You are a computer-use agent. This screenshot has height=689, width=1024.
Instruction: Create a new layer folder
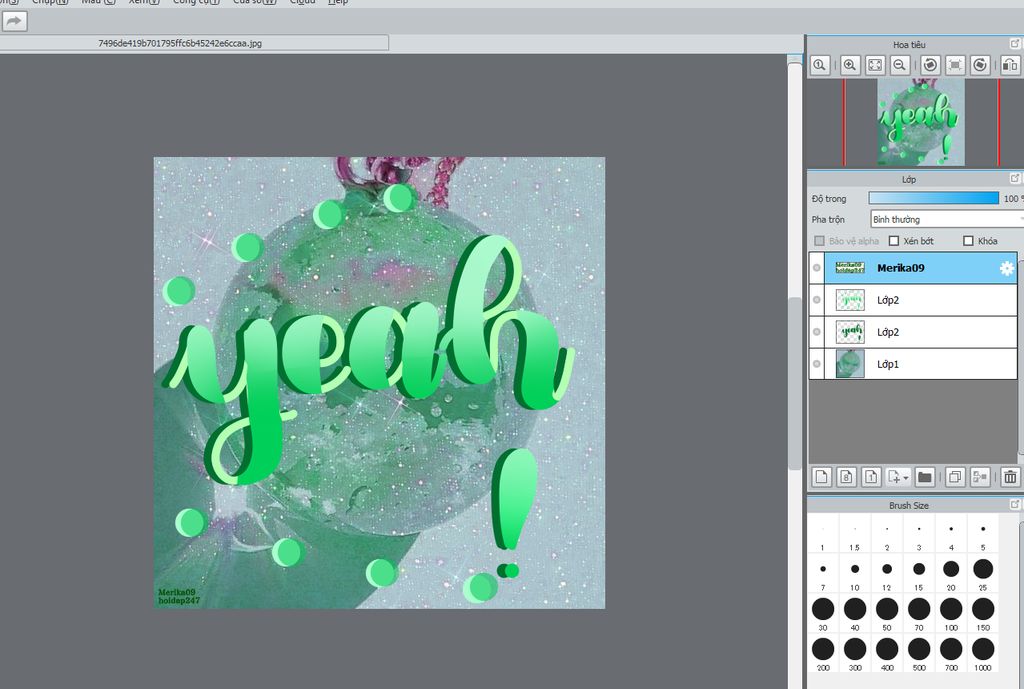coord(925,477)
